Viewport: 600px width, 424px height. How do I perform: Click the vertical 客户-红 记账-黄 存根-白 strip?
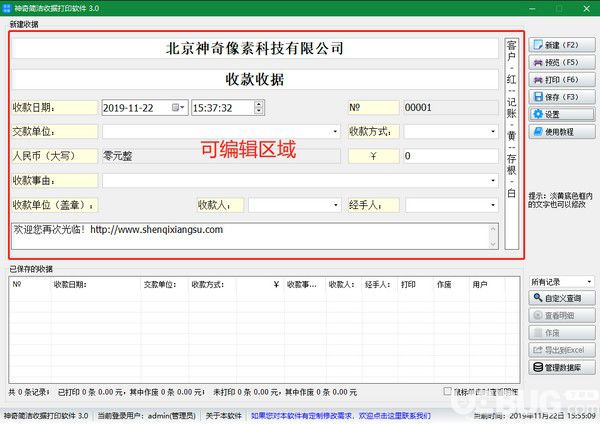(512, 144)
